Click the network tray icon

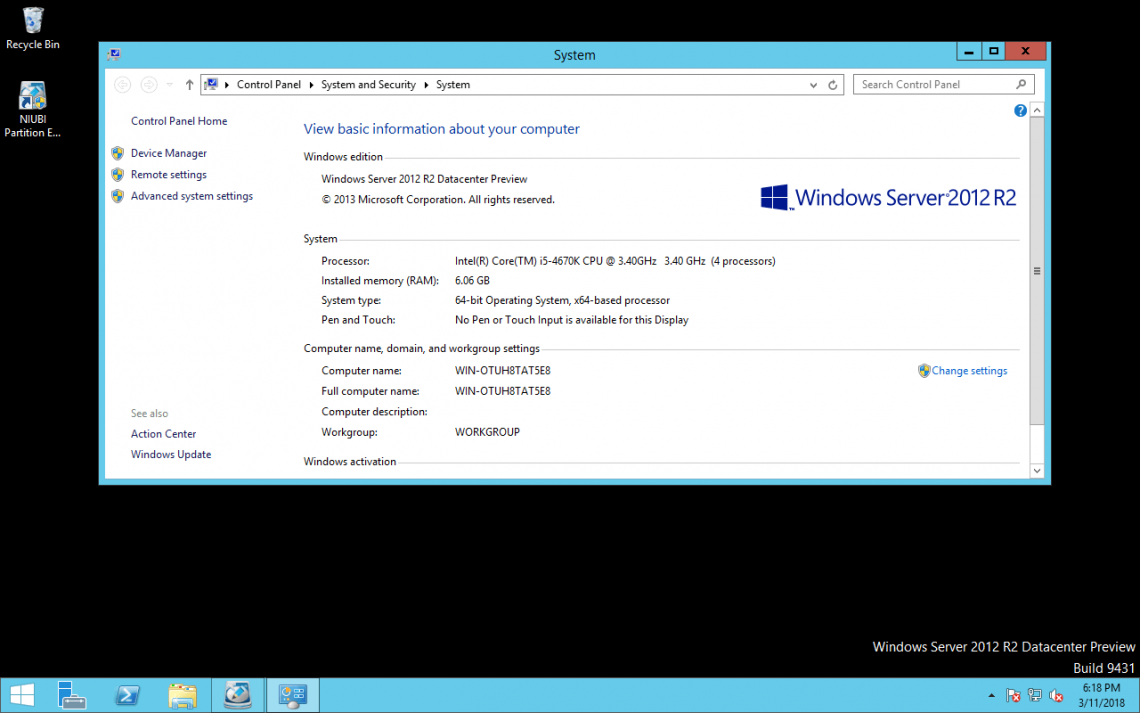1035,696
